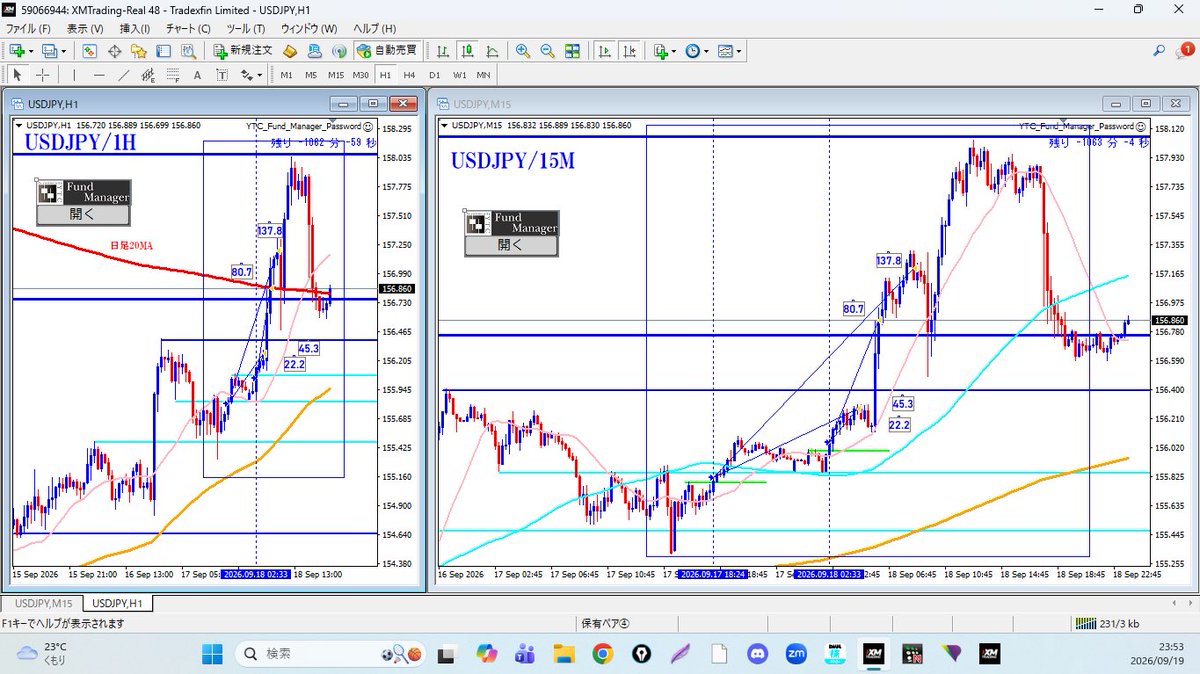Switch to the USDJPY,H1 chart tab
Screen dimensions: 1200x674
(x=118, y=604)
